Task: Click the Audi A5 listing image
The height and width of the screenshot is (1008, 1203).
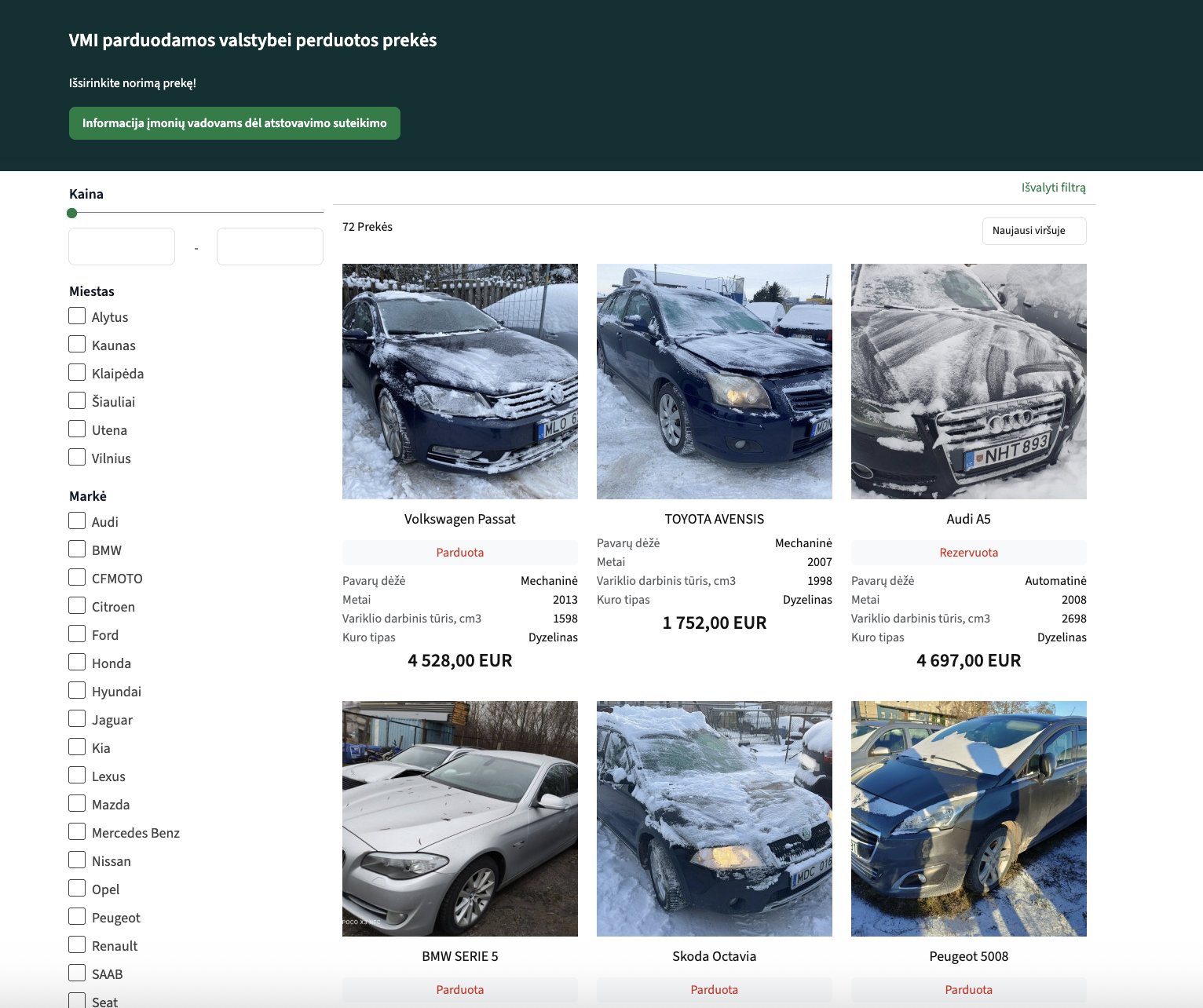Action: click(968, 381)
